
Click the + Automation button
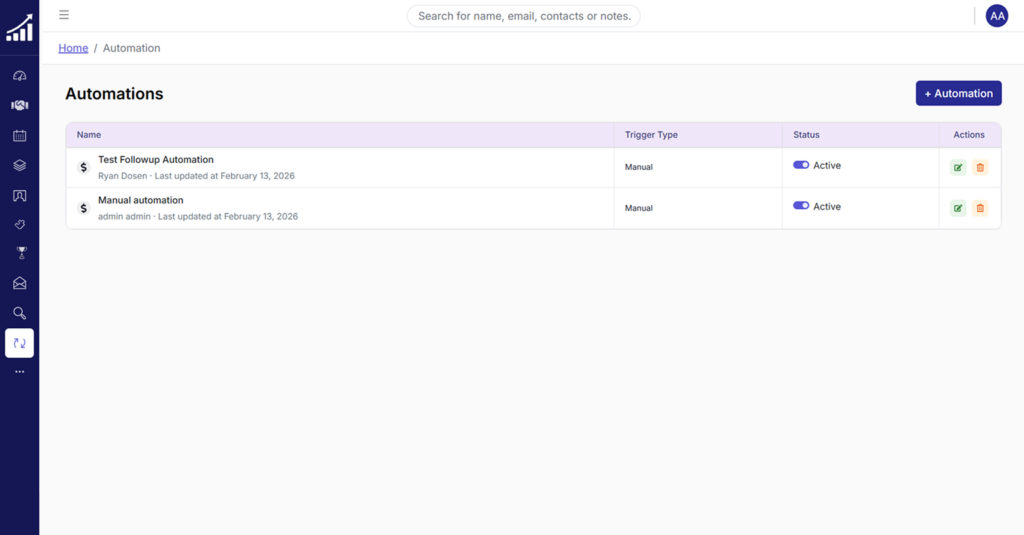coord(958,93)
